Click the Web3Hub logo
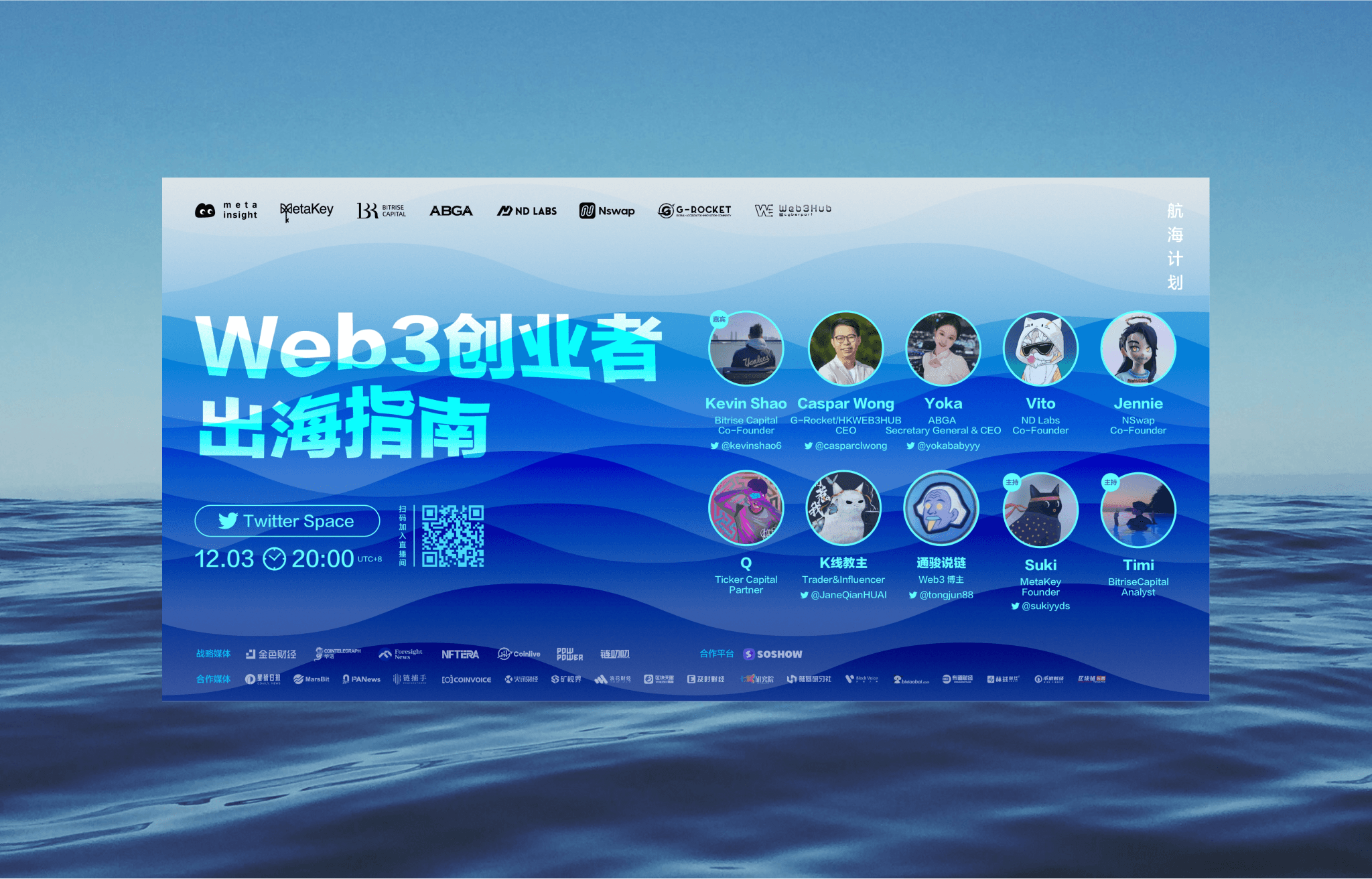The image size is (1372, 879). click(793, 210)
